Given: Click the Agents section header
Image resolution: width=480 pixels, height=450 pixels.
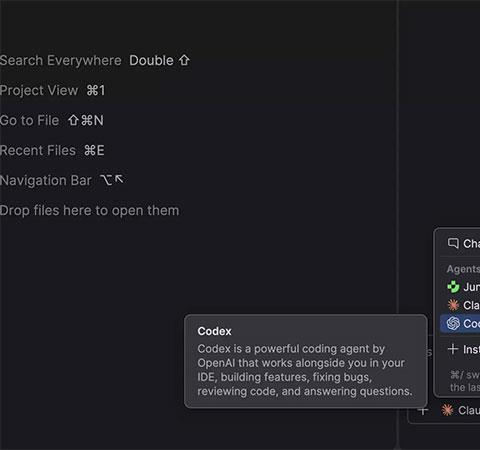Looking at the screenshot, I should [x=463, y=269].
